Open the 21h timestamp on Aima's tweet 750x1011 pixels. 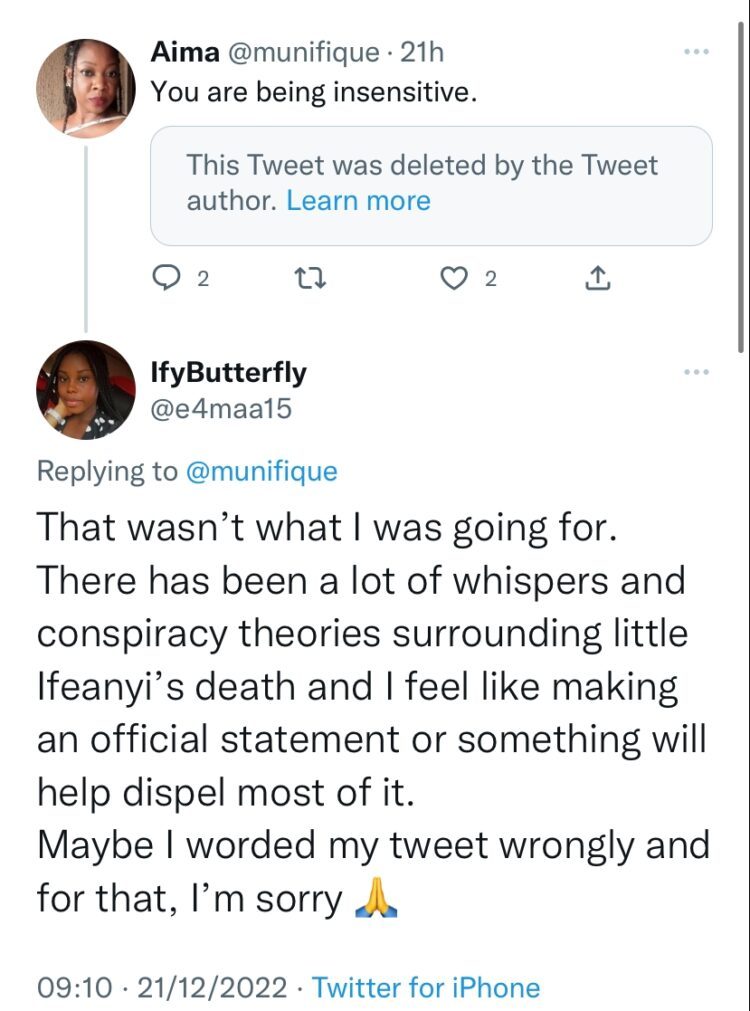click(423, 52)
